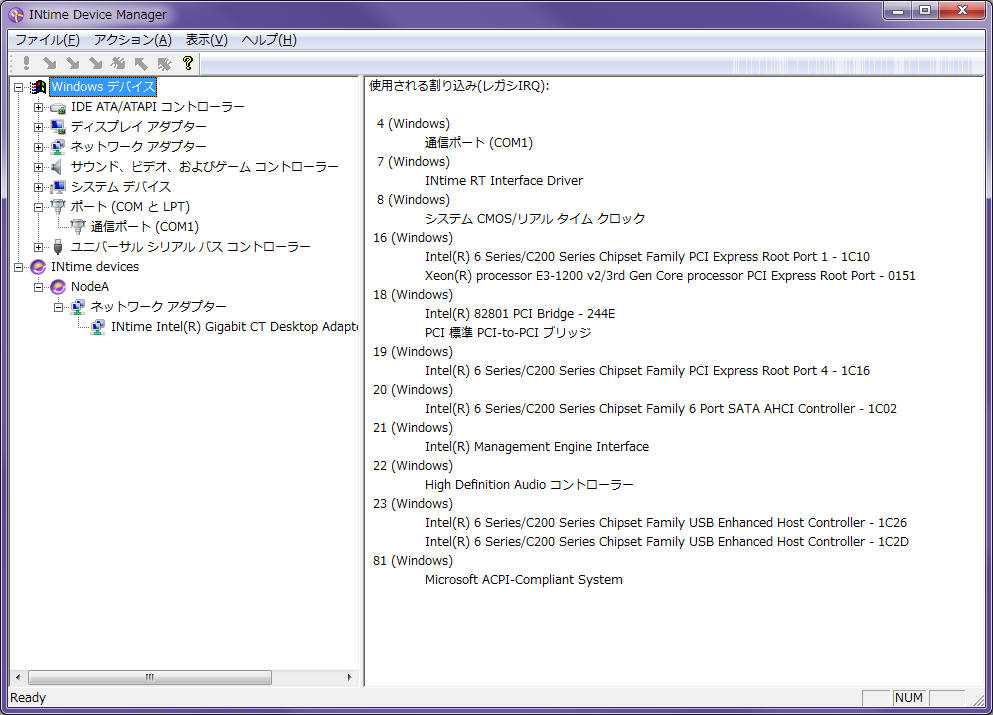Click the PCI 標準 PCI-to-PCI ブリッジ entry

point(508,332)
